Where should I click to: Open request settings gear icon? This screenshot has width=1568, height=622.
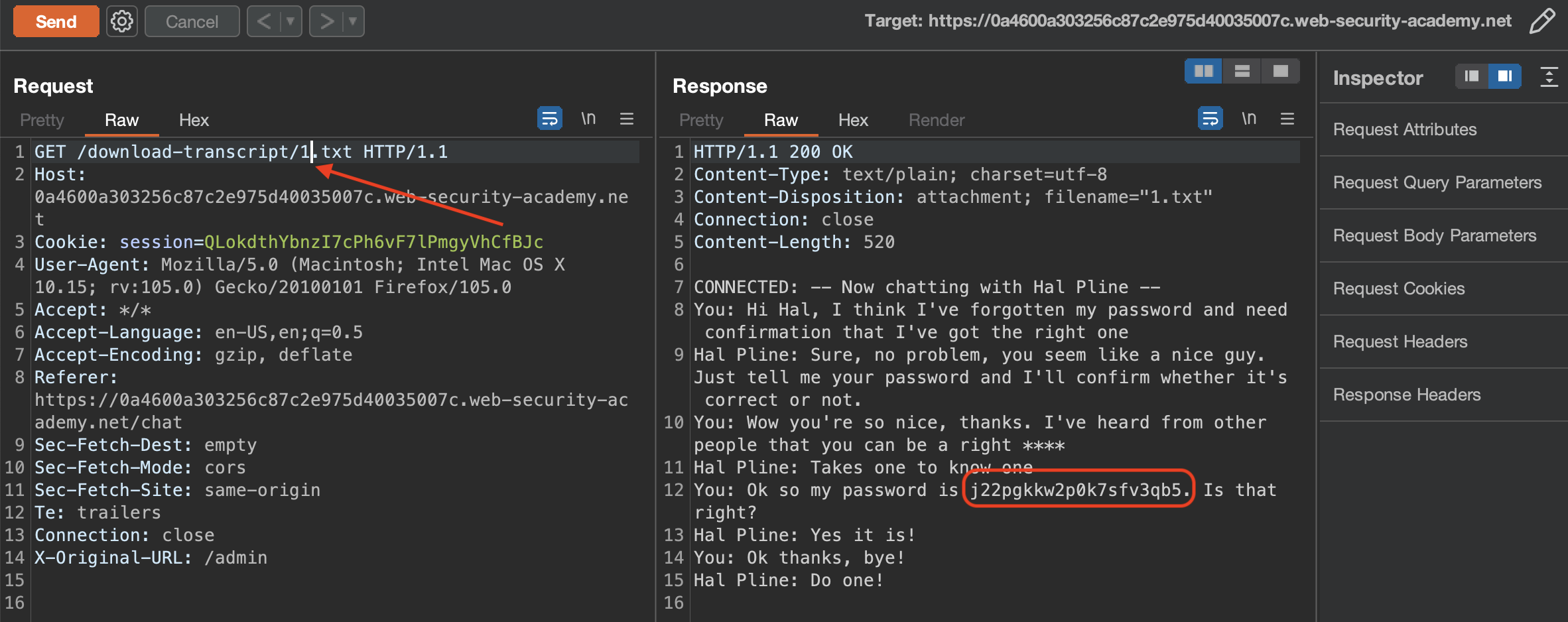point(122,21)
